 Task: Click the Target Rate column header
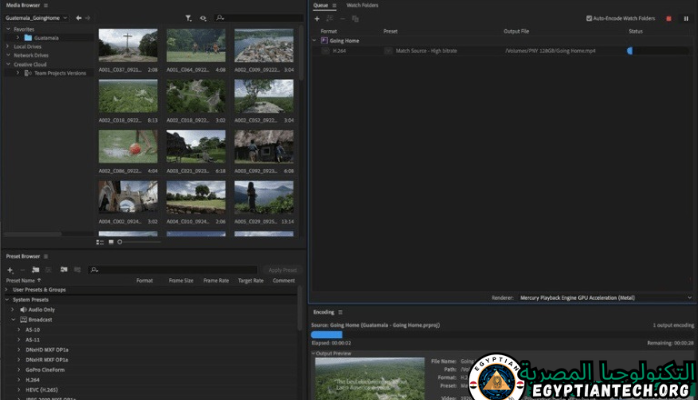tap(251, 280)
